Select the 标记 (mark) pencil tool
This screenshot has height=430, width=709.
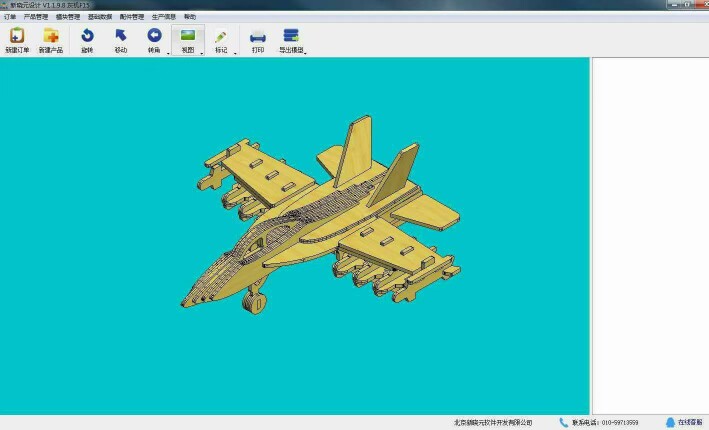tap(221, 36)
